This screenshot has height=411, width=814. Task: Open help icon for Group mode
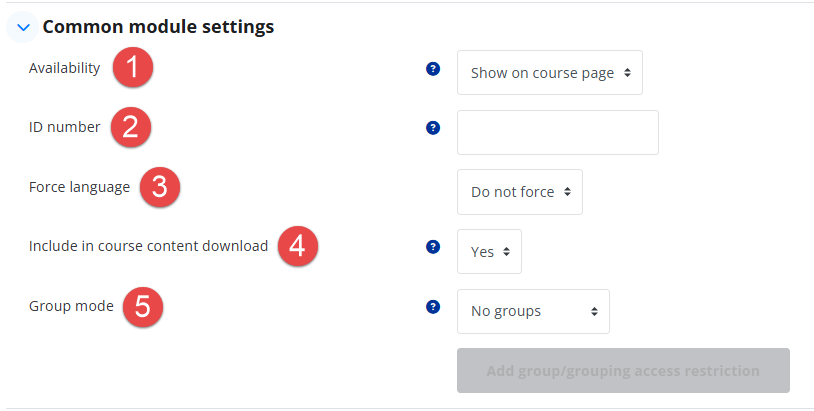[x=433, y=307]
